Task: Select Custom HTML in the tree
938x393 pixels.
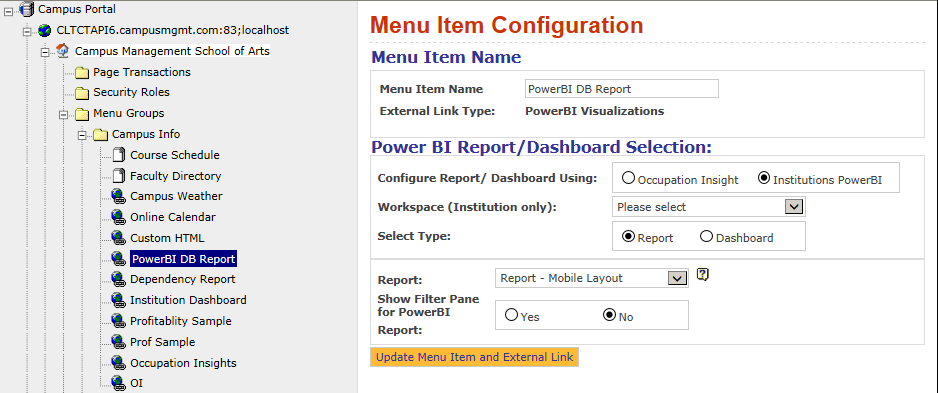Action: pyautogui.click(x=168, y=238)
